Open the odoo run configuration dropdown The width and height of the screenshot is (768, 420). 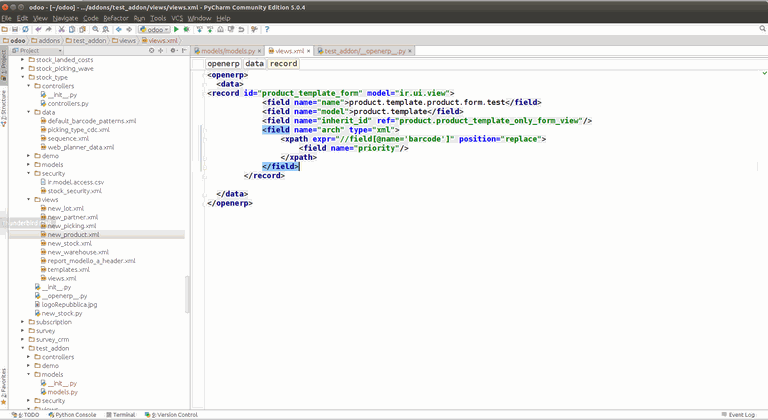[154, 29]
